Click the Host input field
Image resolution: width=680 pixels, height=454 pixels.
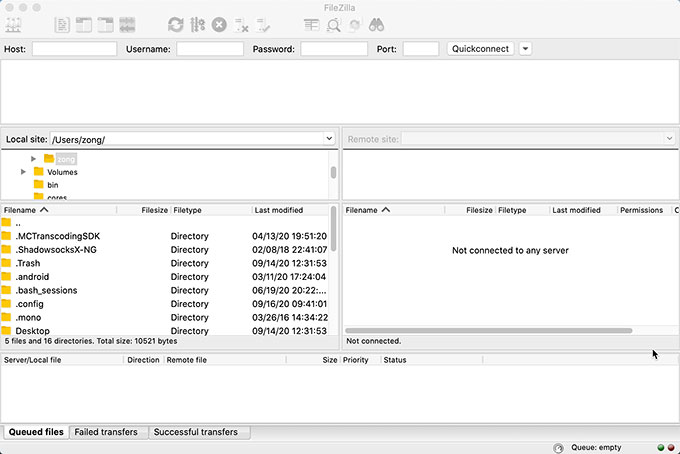coord(74,49)
